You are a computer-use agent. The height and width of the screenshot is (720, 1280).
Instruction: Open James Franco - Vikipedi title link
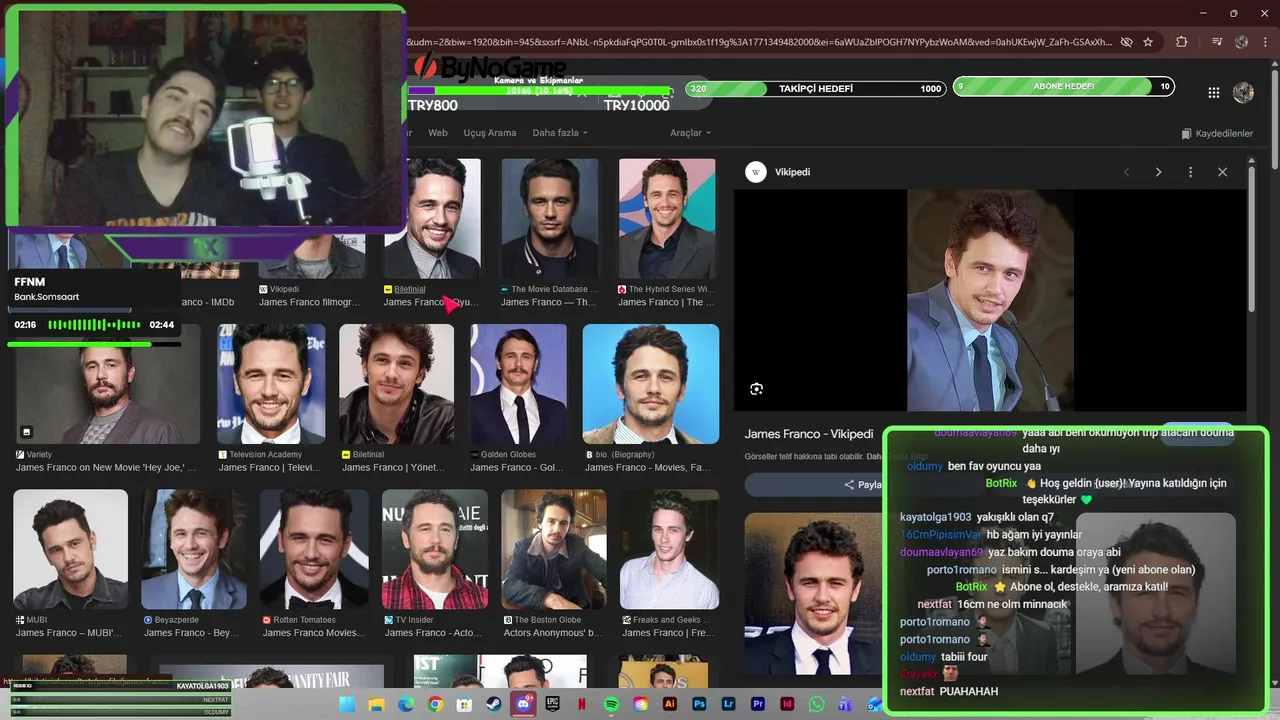809,434
